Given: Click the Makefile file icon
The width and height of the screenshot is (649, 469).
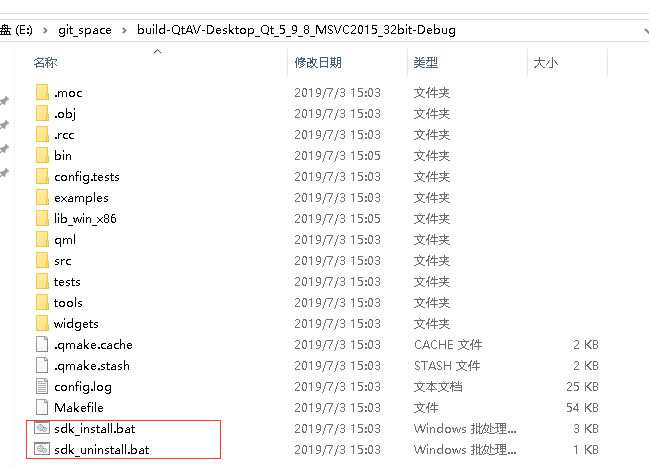Looking at the screenshot, I should point(42,408).
